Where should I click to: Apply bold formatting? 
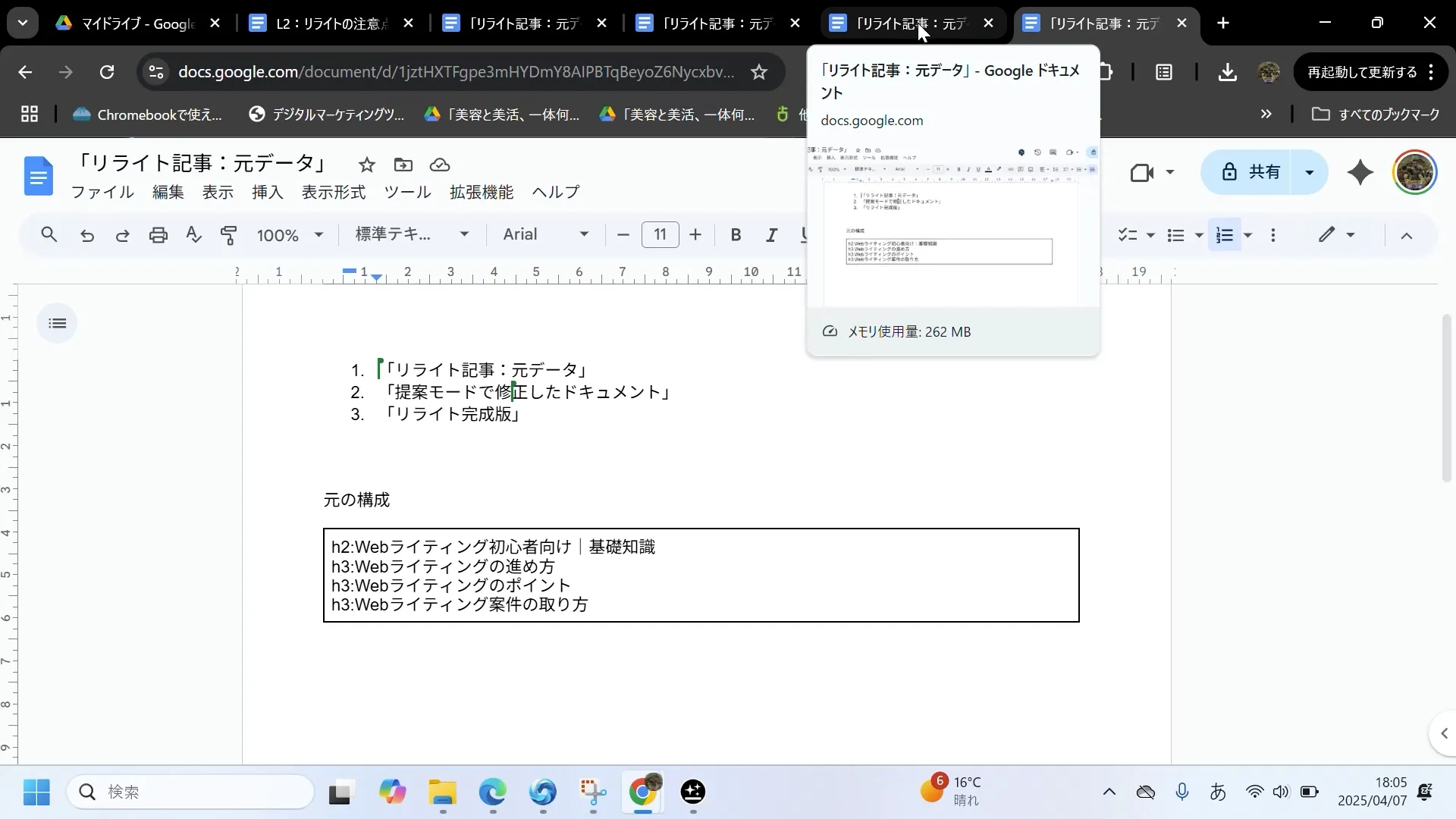click(734, 235)
